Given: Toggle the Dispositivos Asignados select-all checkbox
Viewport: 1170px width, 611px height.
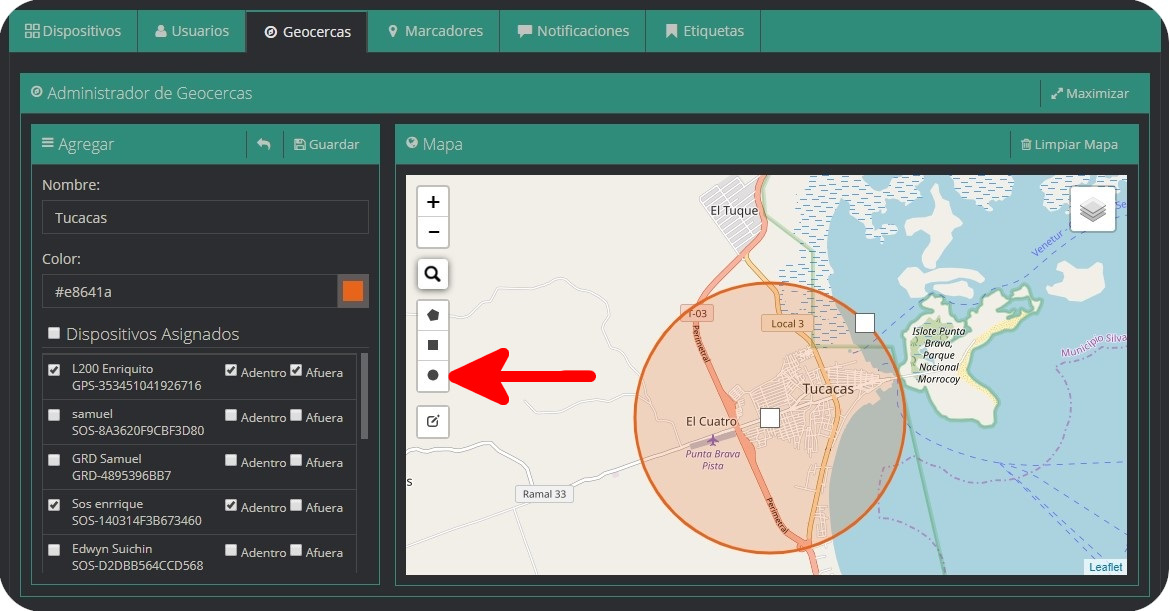Looking at the screenshot, I should (x=53, y=334).
